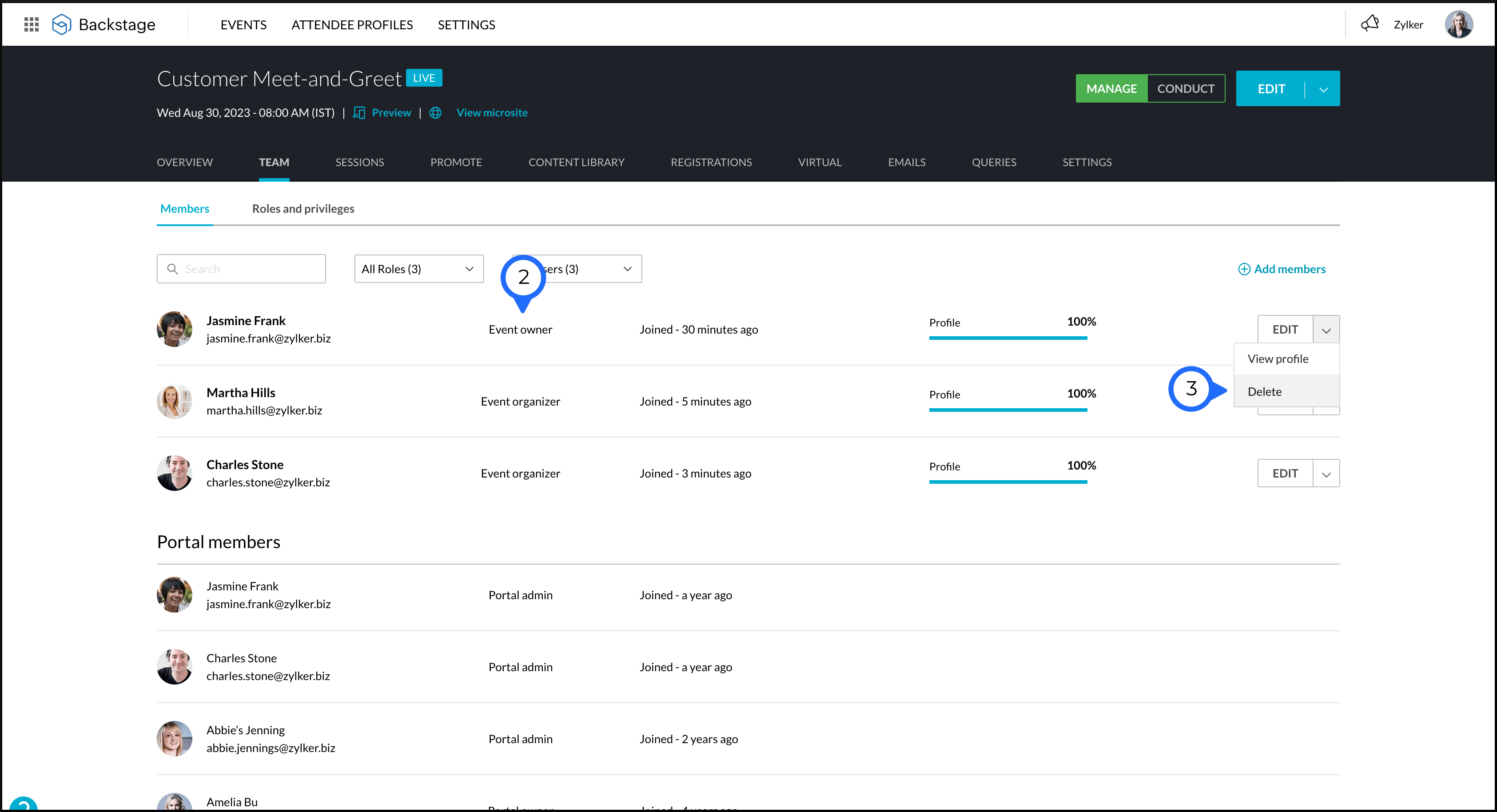The width and height of the screenshot is (1497, 812).
Task: Open Martha Hills' avatar photo
Action: 174,401
